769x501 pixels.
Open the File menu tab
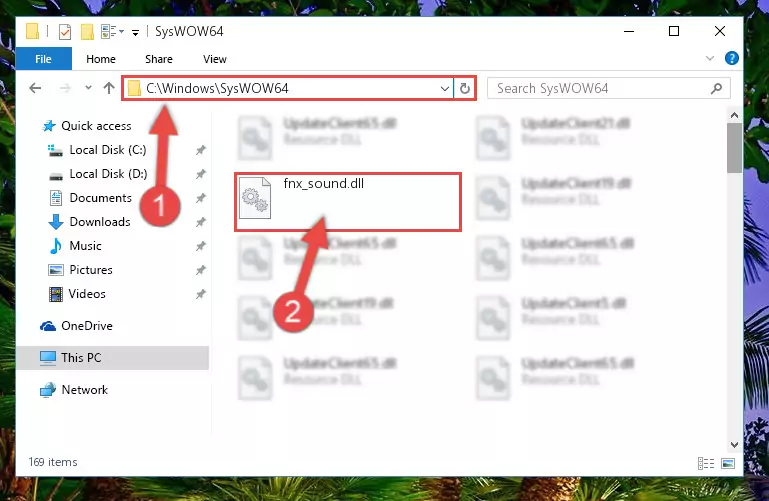44,59
